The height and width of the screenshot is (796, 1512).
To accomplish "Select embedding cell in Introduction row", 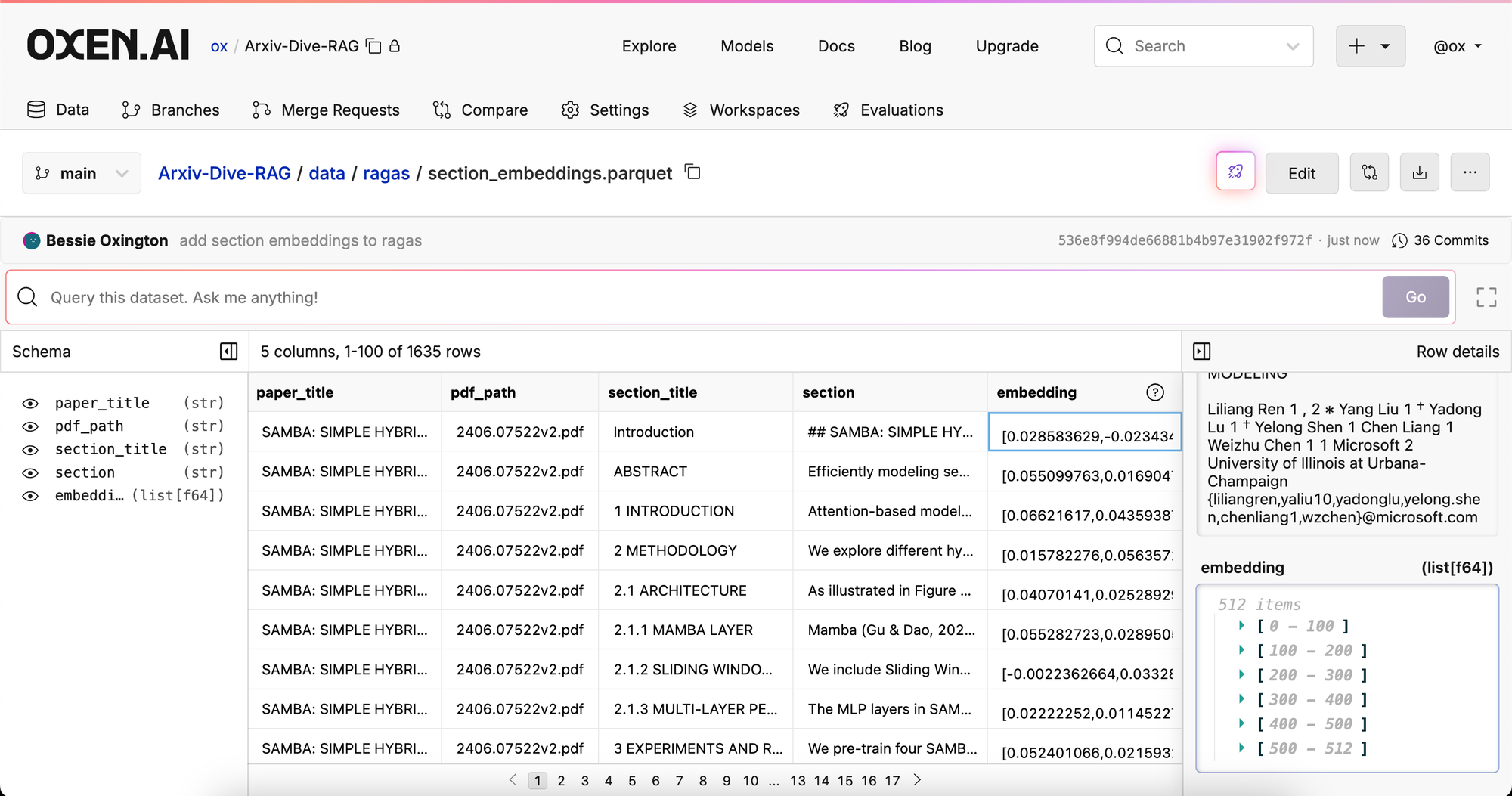I will pyautogui.click(x=1085, y=432).
